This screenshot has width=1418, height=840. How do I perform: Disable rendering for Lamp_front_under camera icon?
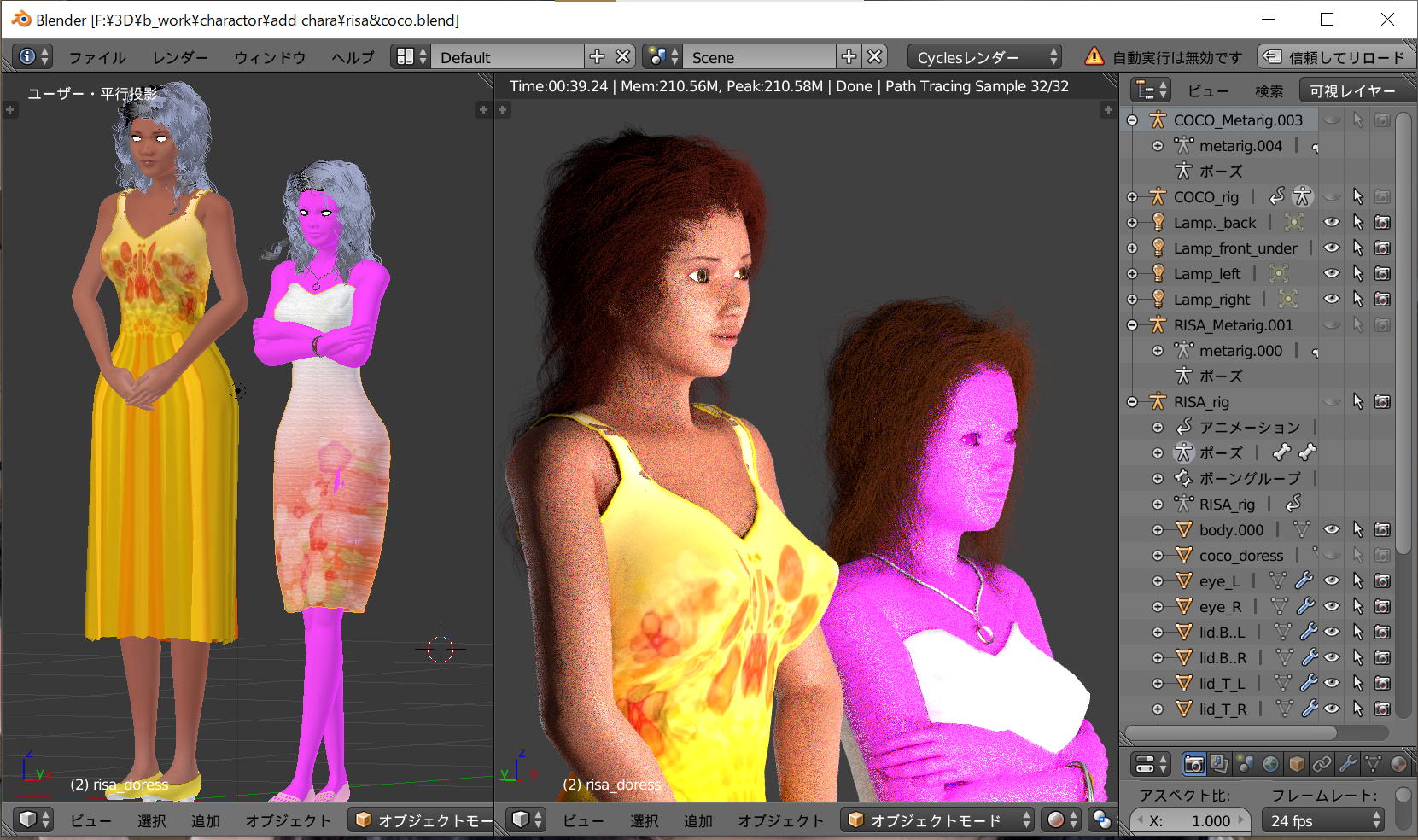pos(1382,248)
